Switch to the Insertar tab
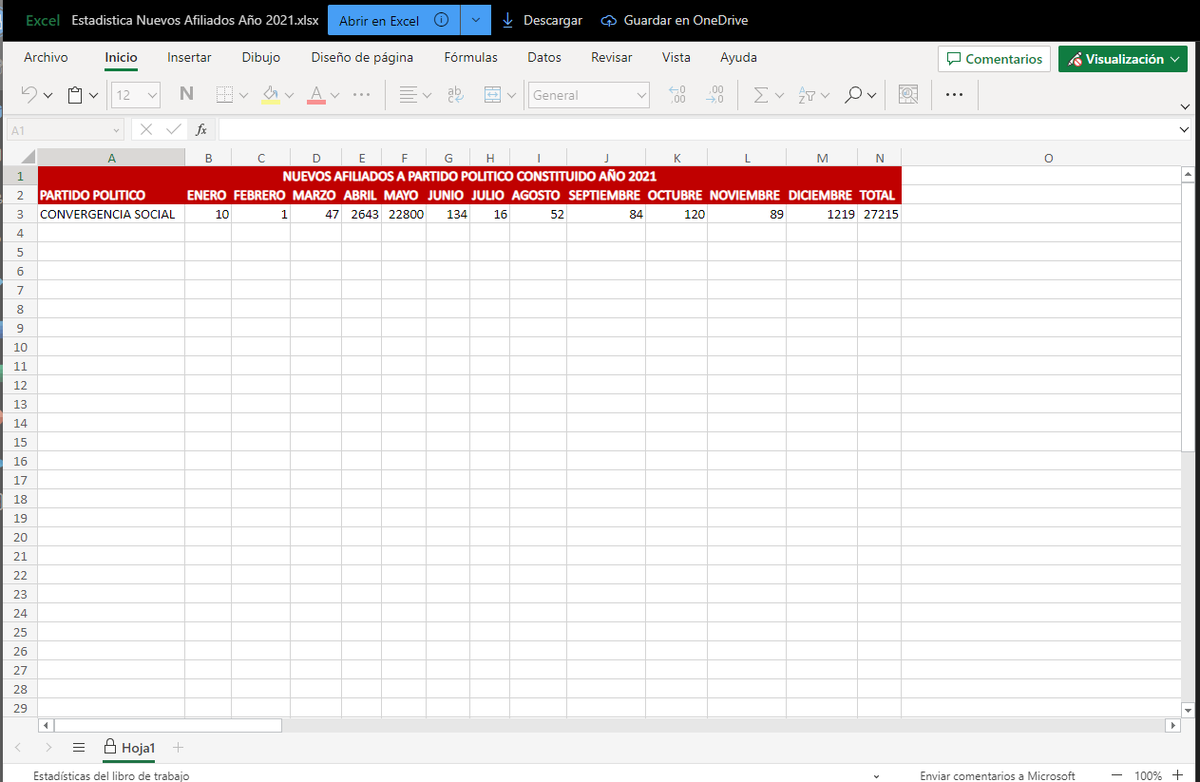 [x=189, y=58]
